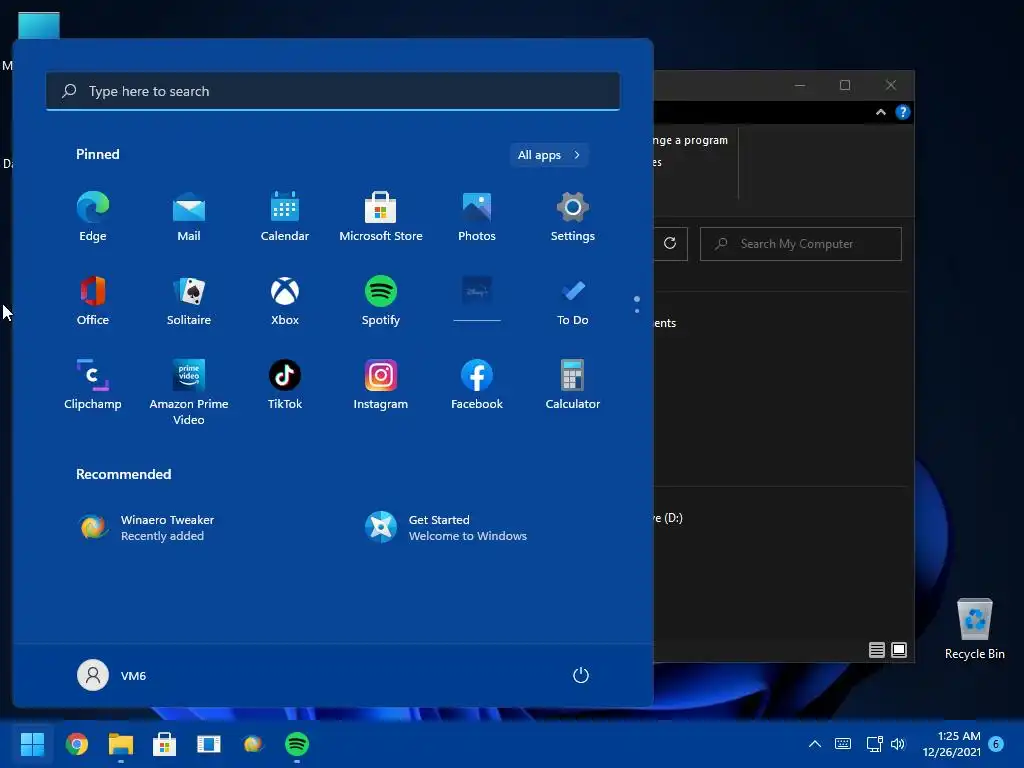Viewport: 1024px width, 768px height.
Task: Open Settings from pinned apps
Action: (573, 217)
